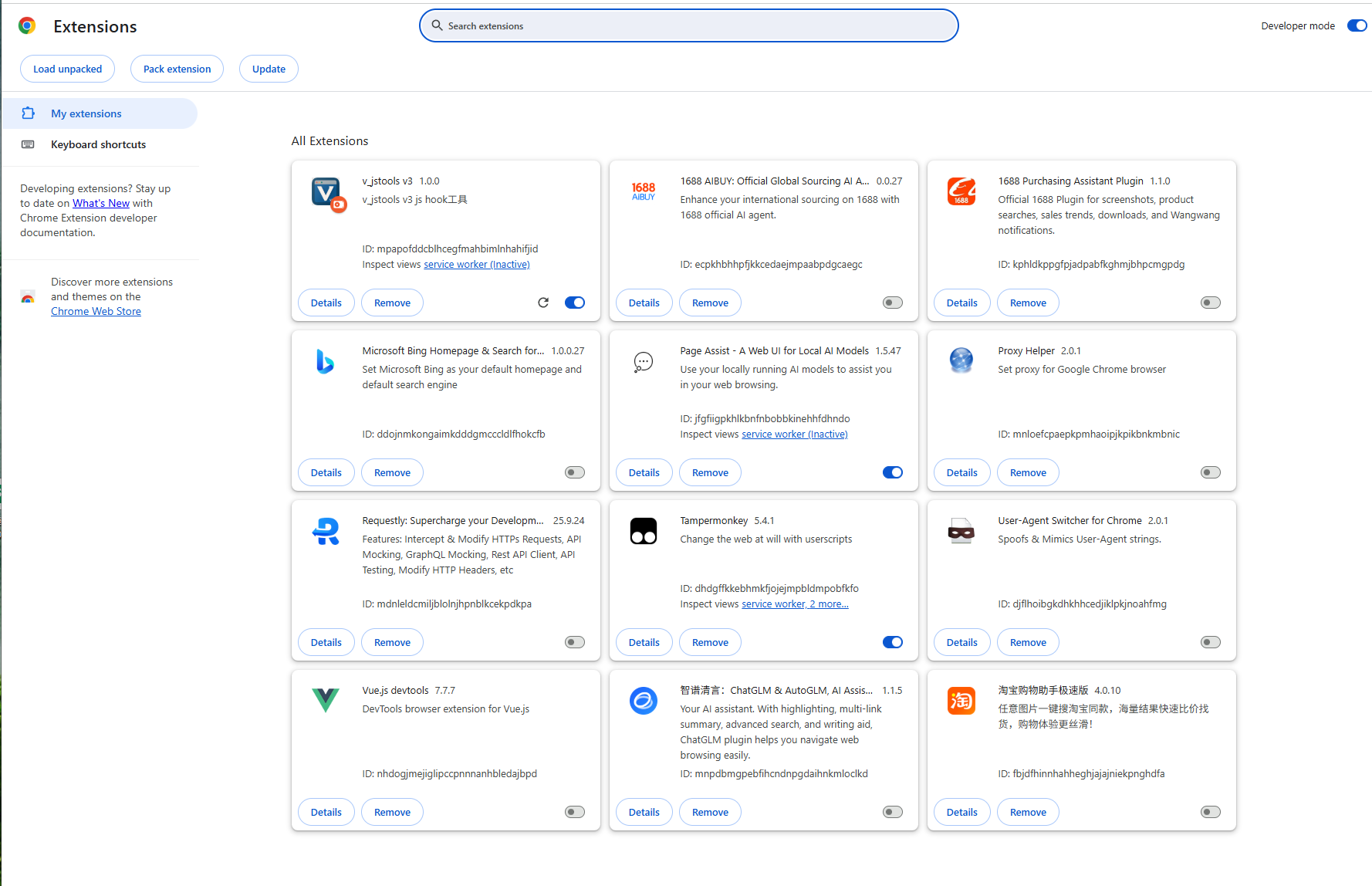The height and width of the screenshot is (886, 1372).
Task: Disable the v_jstools v3 extension
Action: pos(575,303)
